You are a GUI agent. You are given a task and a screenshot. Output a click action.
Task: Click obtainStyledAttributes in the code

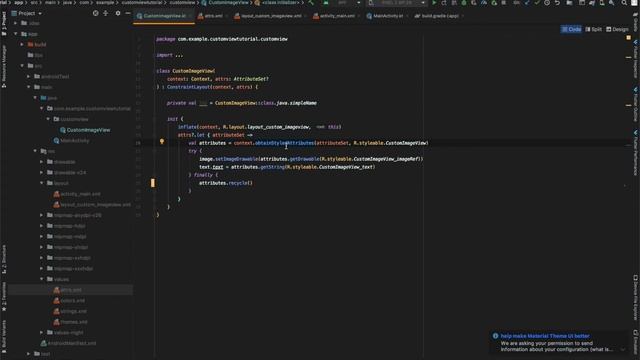pyautogui.click(x=284, y=143)
